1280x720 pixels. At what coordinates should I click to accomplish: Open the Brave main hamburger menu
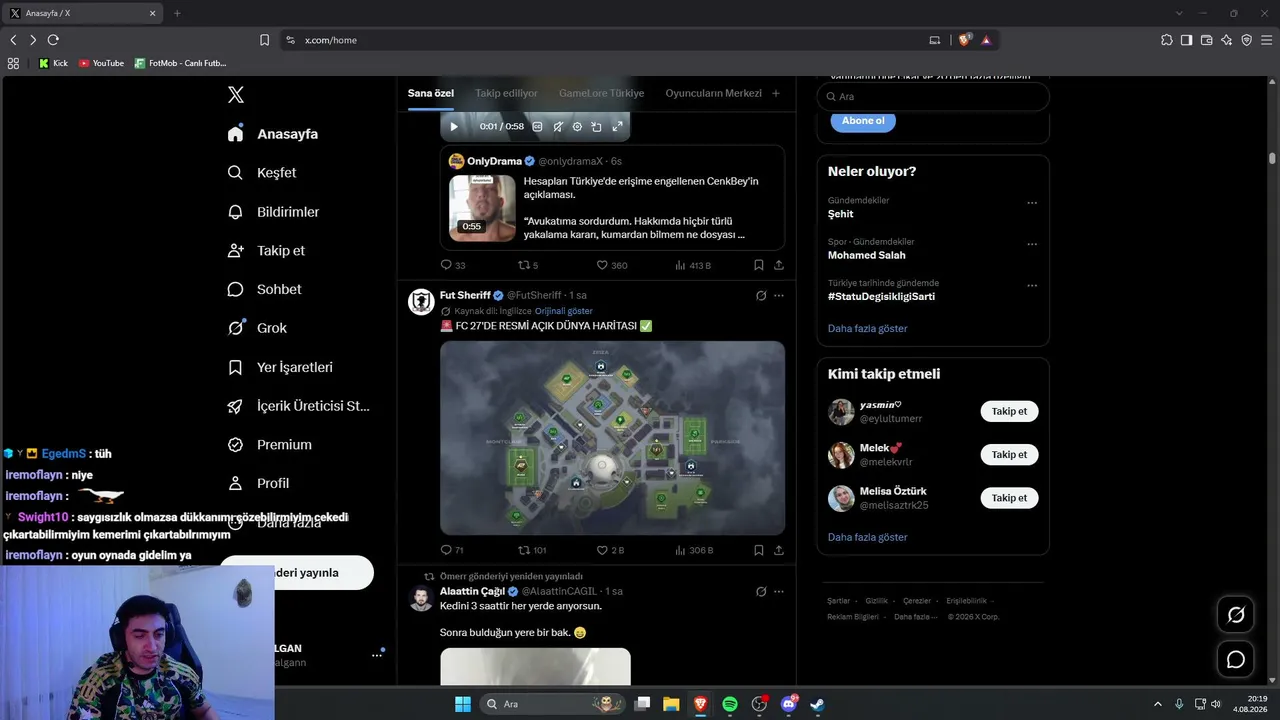pyautogui.click(x=1265, y=40)
